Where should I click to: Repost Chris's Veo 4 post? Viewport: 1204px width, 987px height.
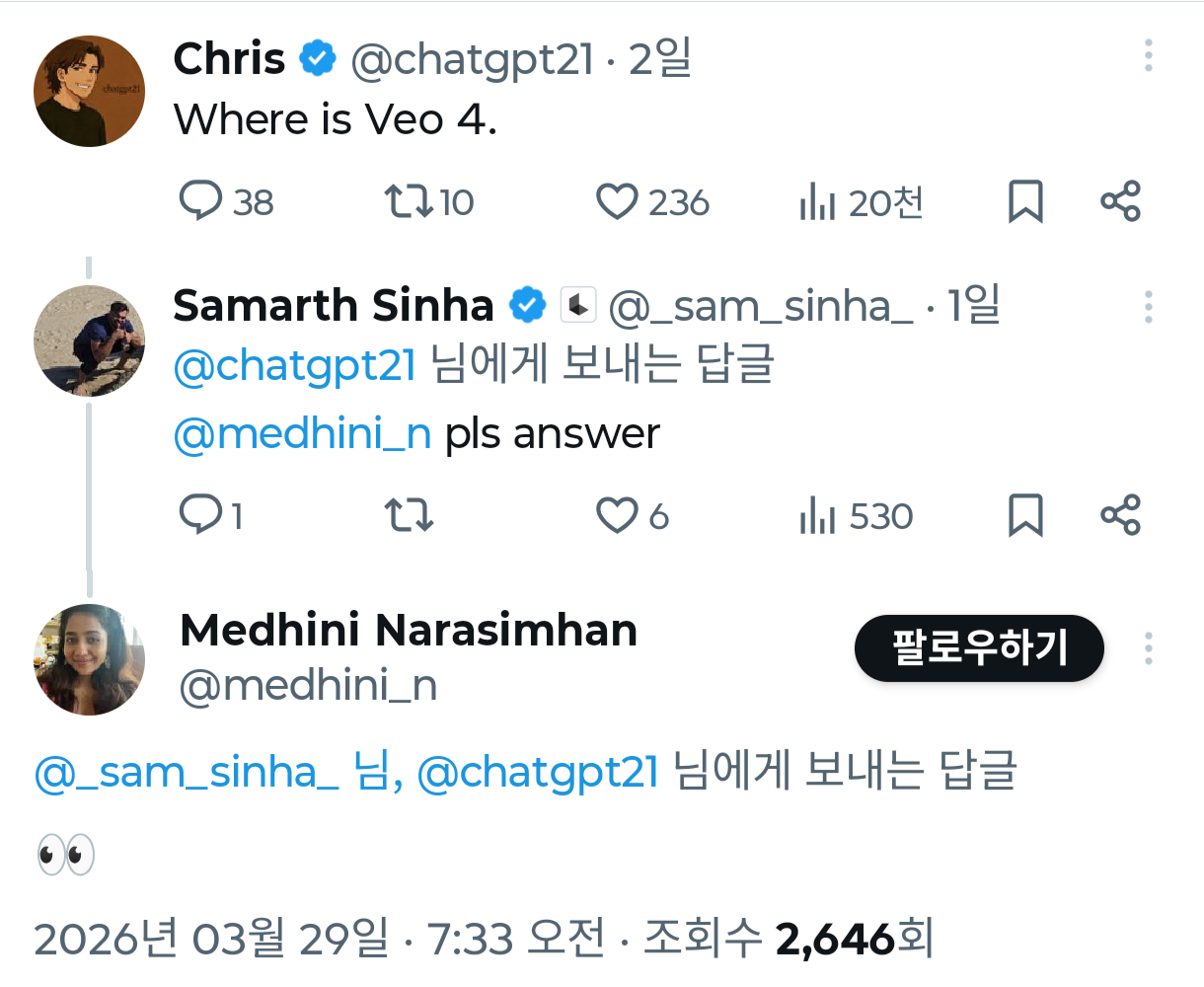coord(408,201)
